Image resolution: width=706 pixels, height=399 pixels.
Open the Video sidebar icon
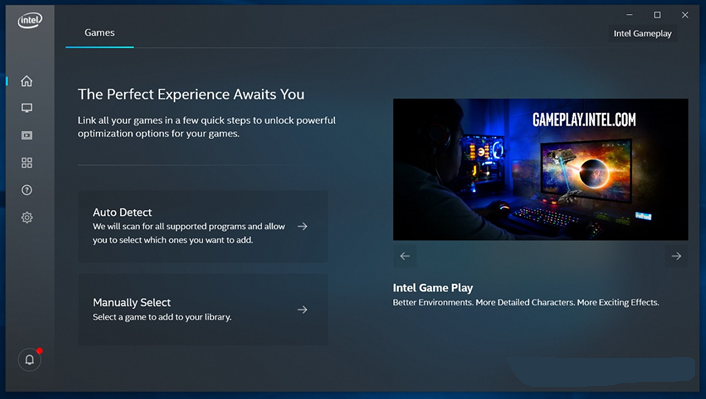point(27,135)
